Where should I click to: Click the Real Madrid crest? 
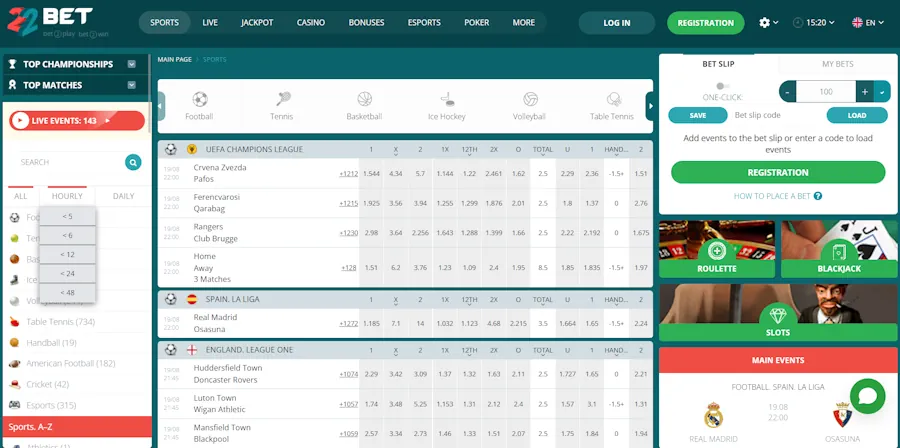(x=713, y=415)
